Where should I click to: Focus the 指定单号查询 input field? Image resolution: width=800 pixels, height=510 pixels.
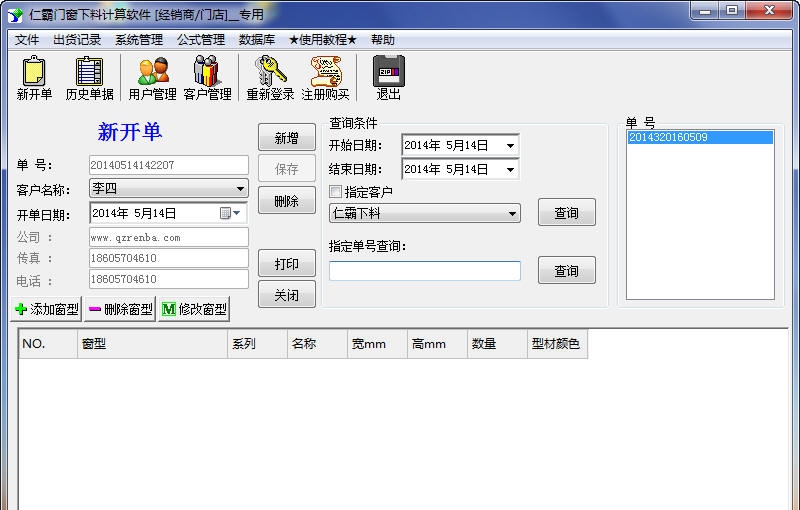click(x=424, y=271)
